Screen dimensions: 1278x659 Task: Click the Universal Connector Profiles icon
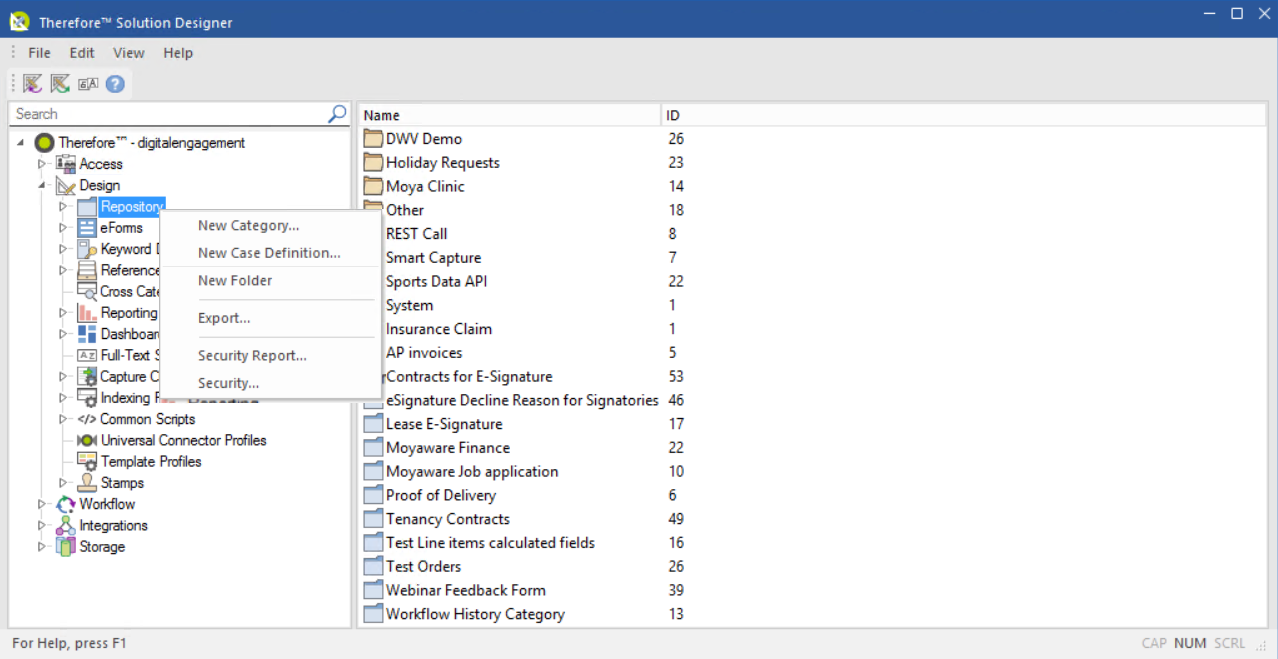(x=87, y=440)
